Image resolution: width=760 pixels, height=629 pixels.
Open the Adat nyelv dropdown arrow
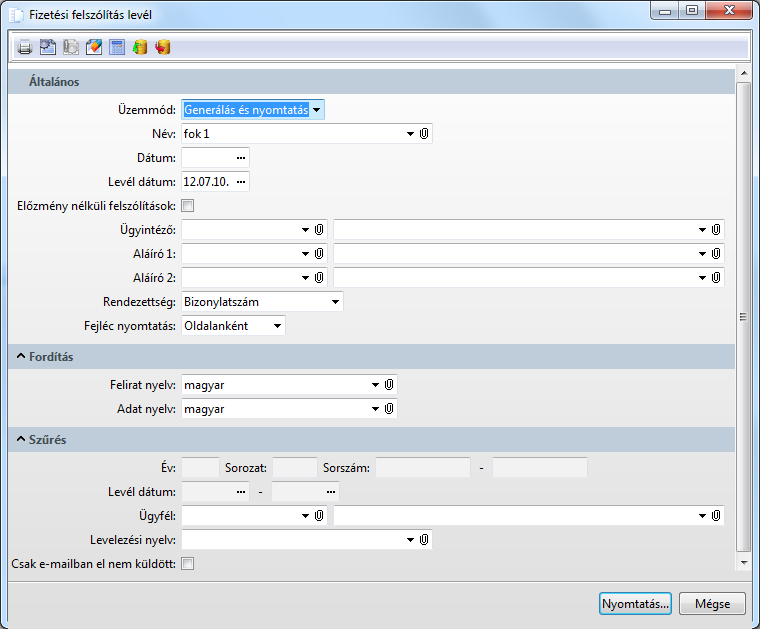[375, 409]
